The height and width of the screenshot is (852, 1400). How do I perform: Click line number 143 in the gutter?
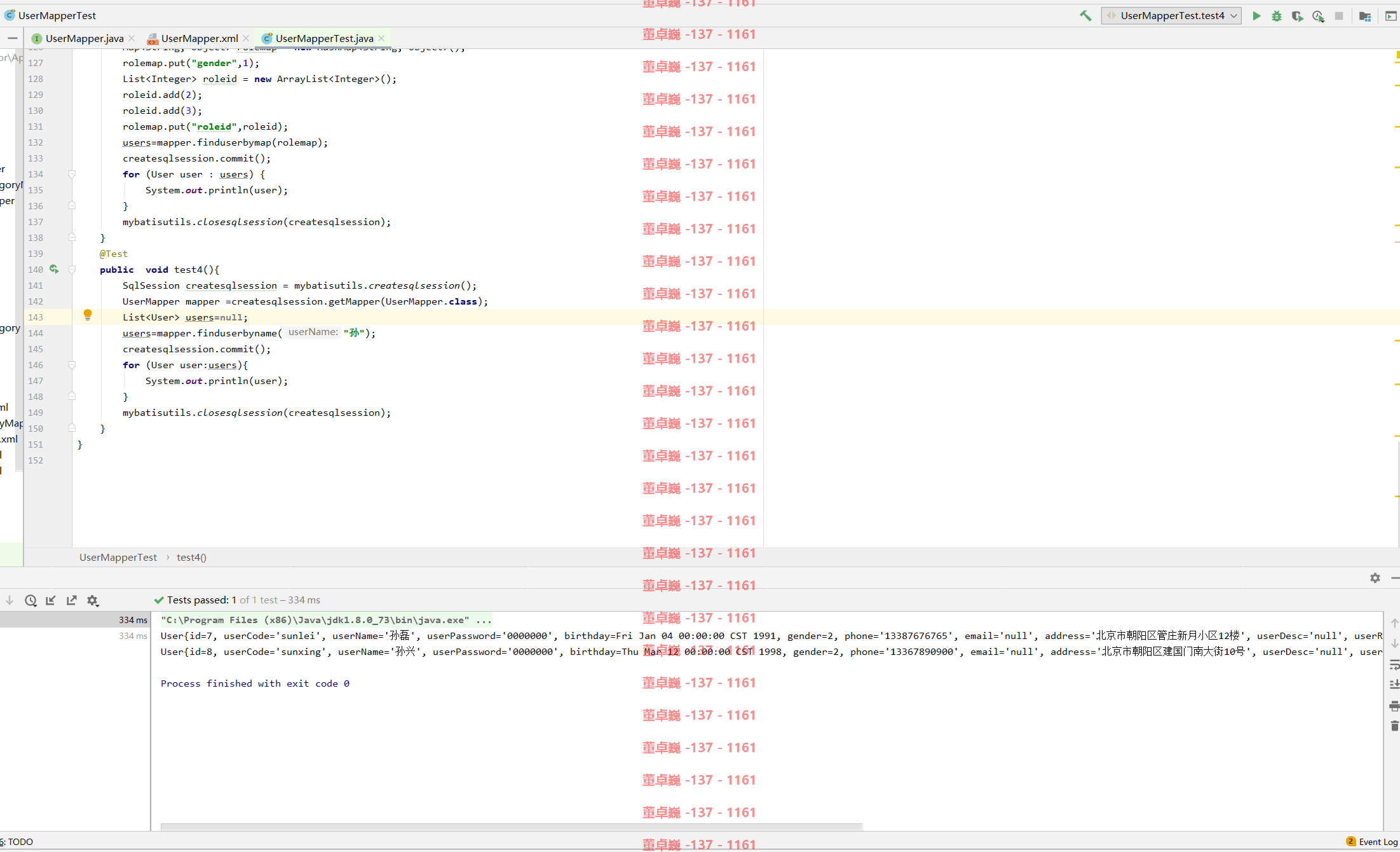tap(36, 317)
